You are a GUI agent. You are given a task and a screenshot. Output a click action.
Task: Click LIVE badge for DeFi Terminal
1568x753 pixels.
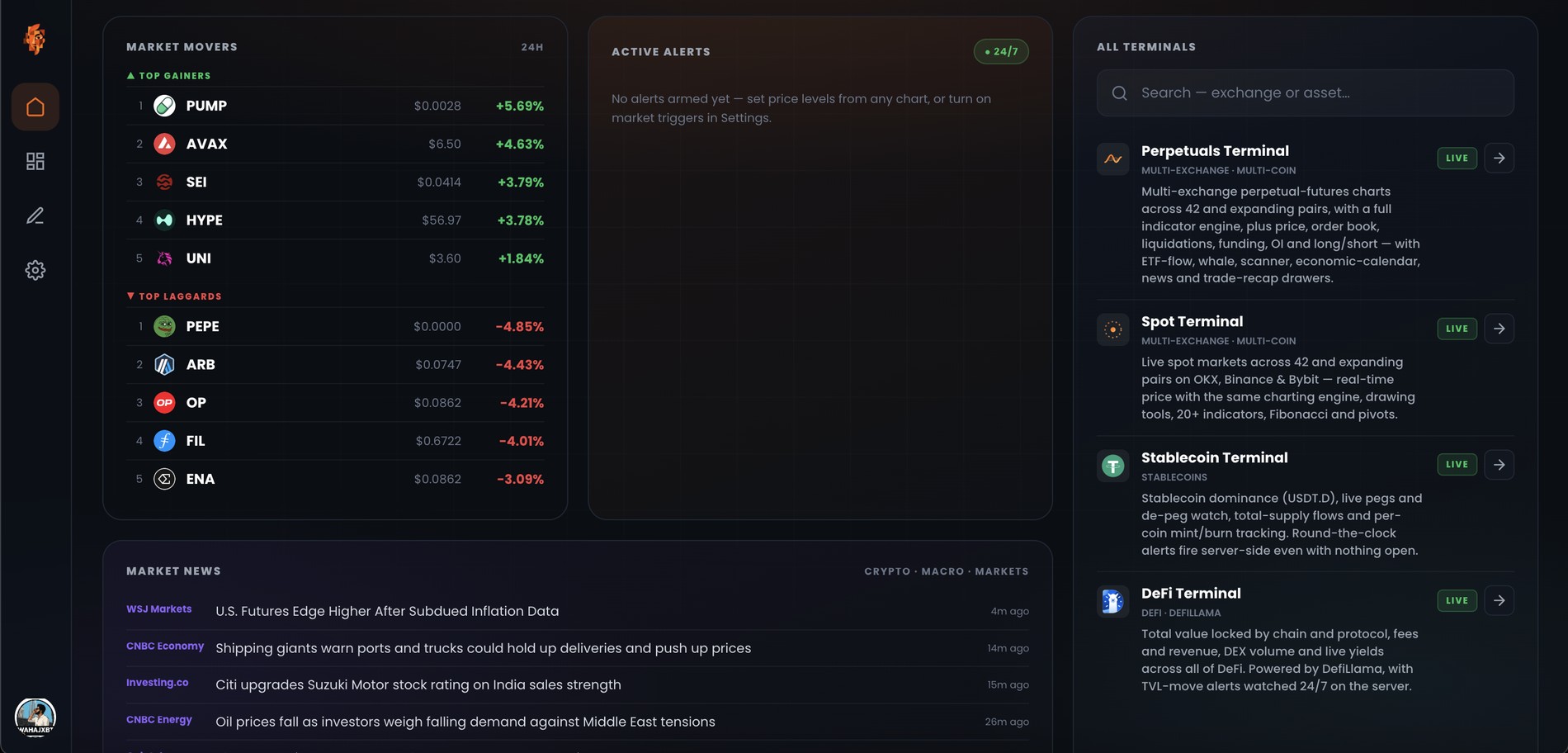1457,600
